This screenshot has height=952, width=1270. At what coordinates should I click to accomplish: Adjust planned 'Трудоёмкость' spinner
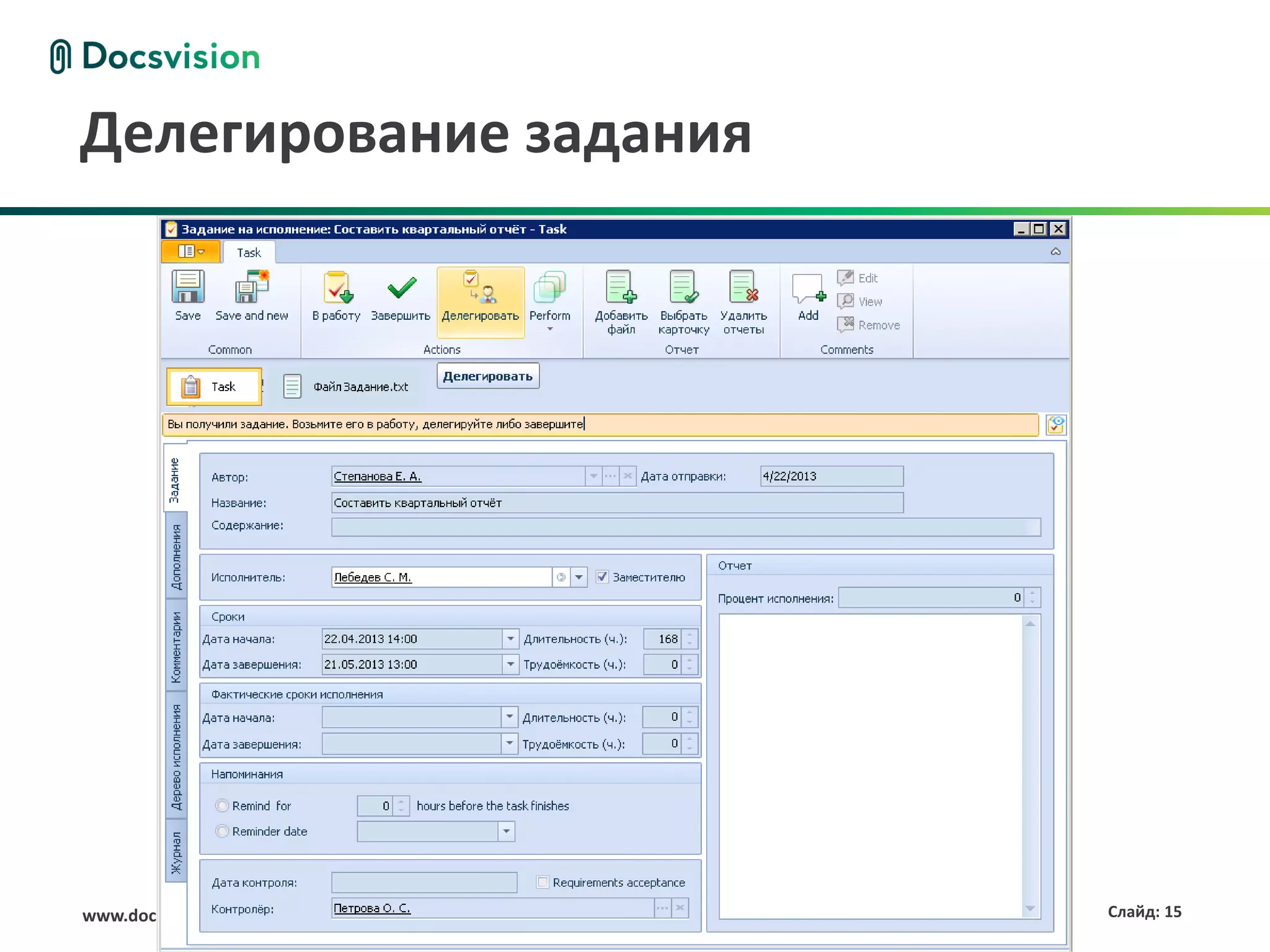click(x=689, y=664)
